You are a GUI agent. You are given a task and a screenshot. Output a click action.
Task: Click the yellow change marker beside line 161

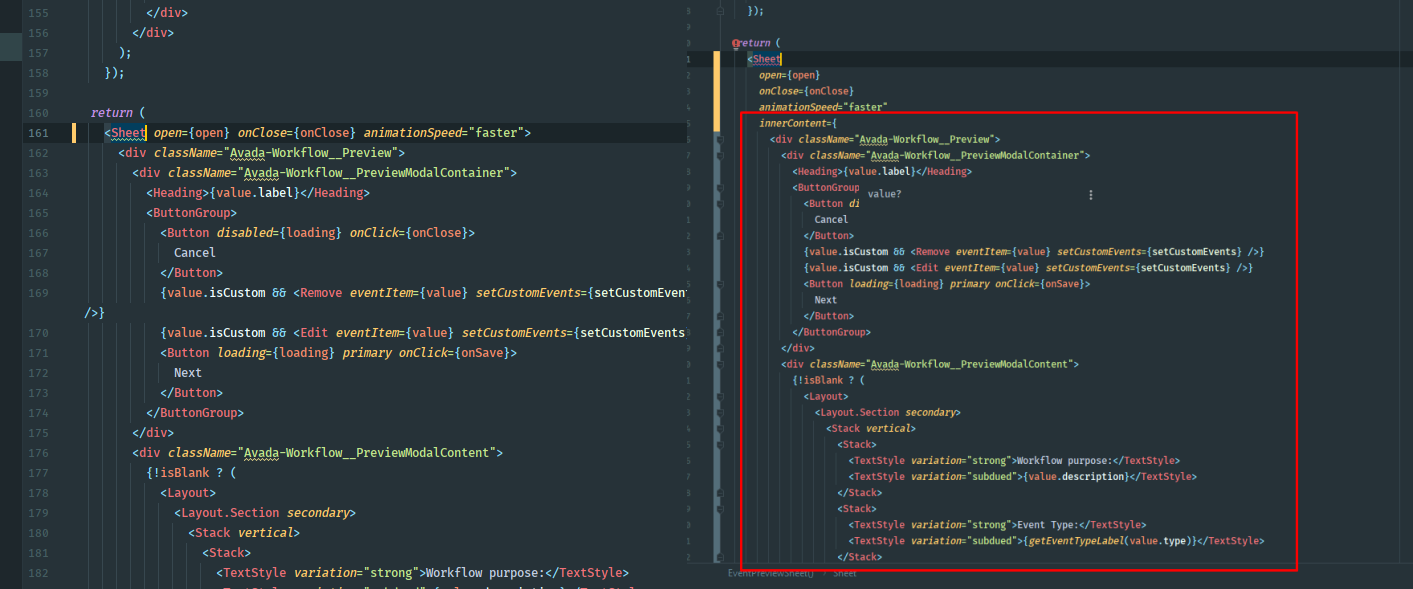tap(74, 133)
